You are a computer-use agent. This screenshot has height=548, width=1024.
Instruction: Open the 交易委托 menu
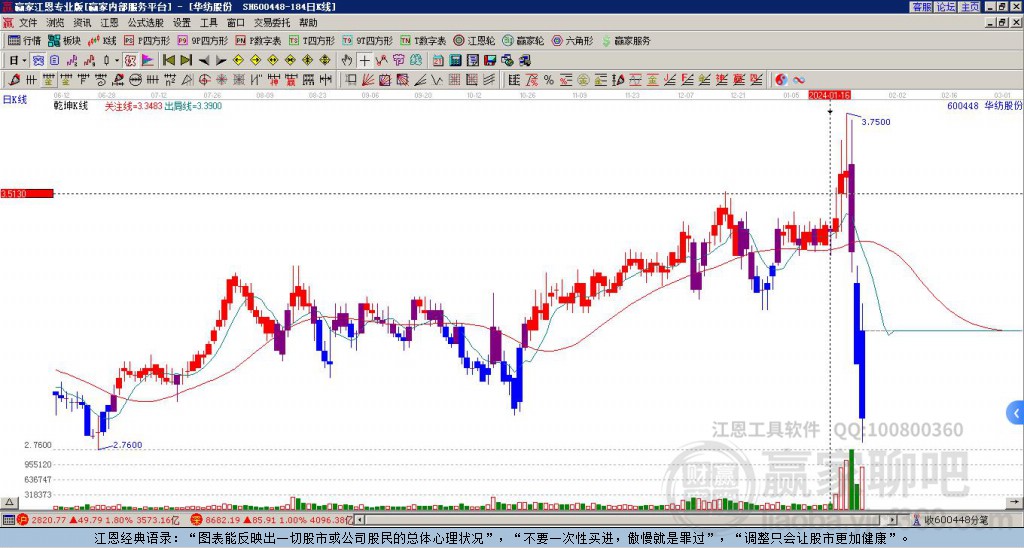coord(272,23)
